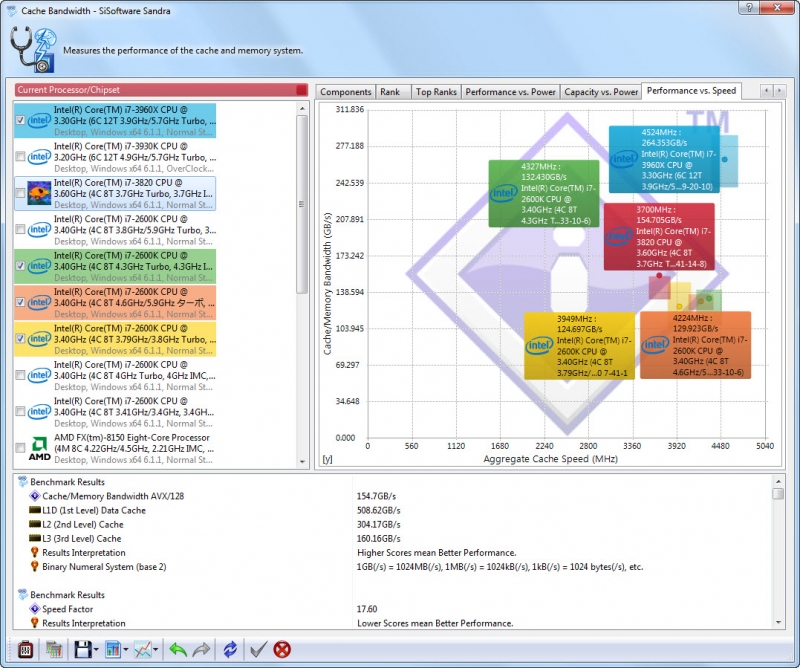Click the grey checkmark OK icon
Screen dimensions: 800x668
click(x=258, y=650)
